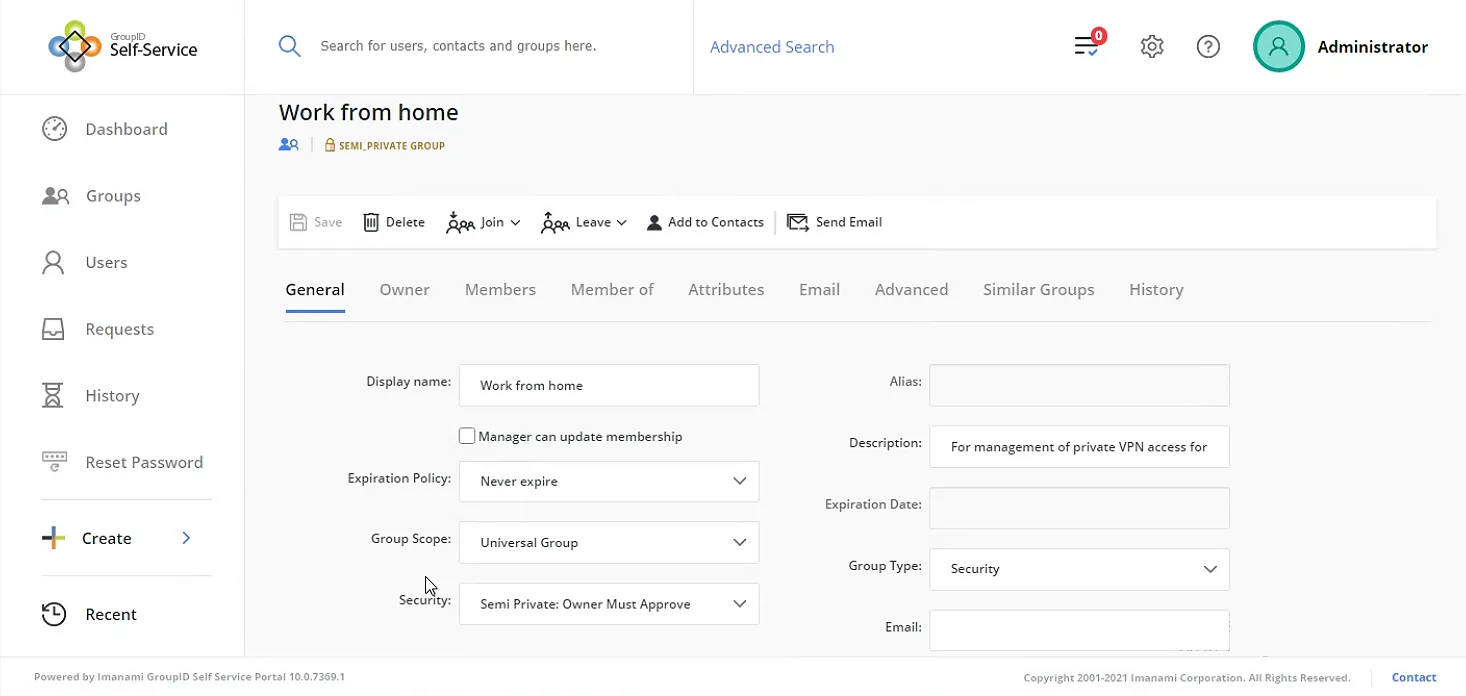
Task: Click the disabled Save floppy icon
Action: click(298, 222)
